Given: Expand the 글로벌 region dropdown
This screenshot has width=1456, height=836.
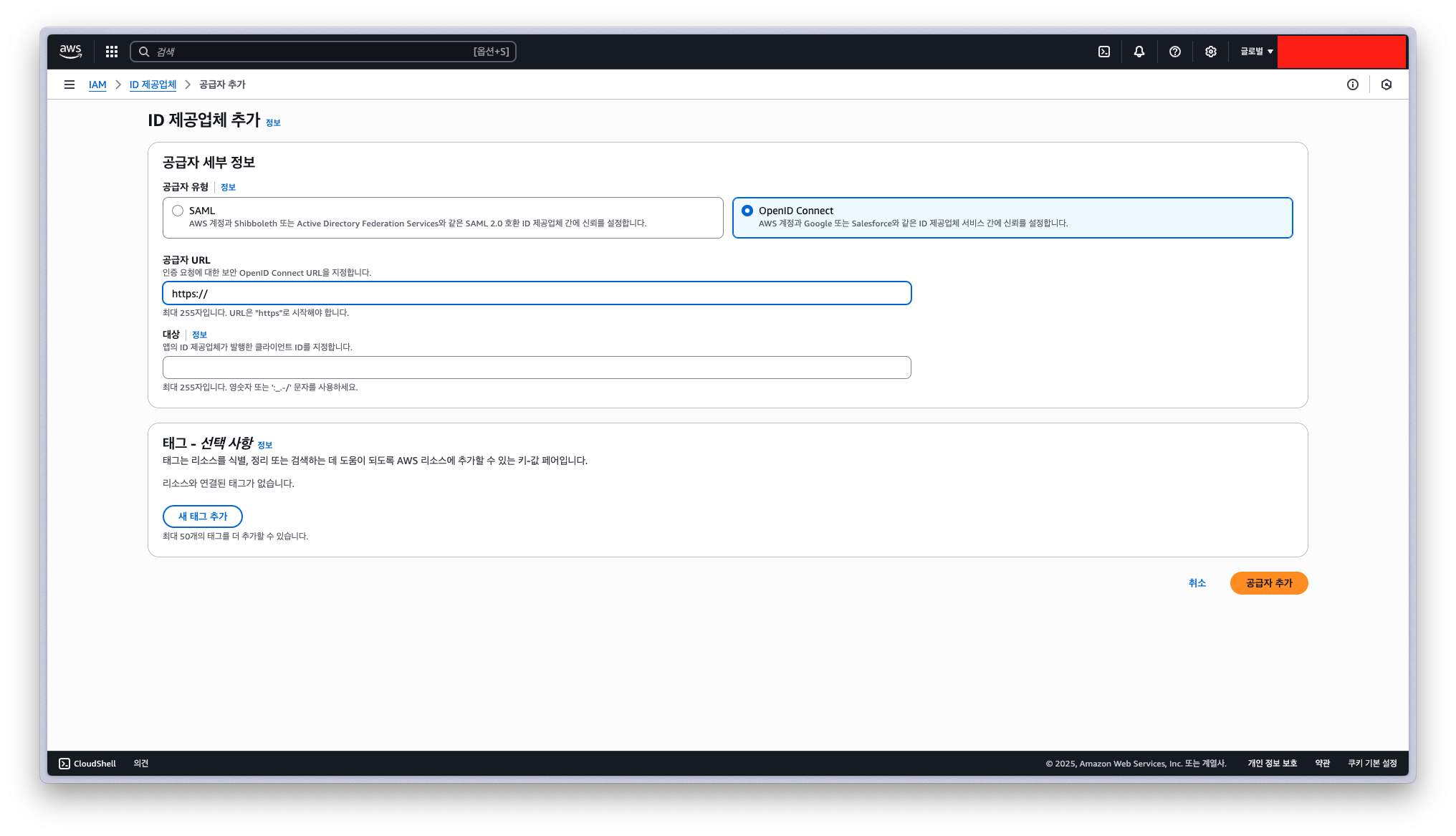Looking at the screenshot, I should tap(1257, 52).
